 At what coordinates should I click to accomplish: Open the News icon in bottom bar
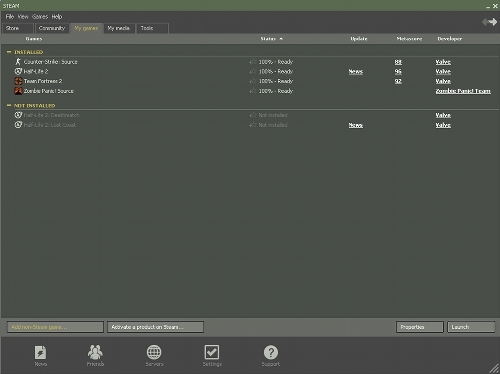pyautogui.click(x=41, y=352)
